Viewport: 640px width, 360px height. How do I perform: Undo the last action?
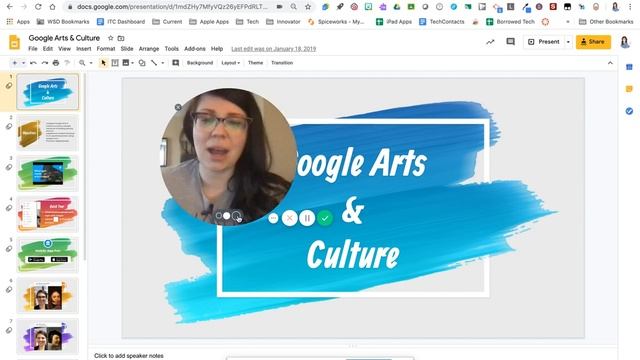coord(33,63)
